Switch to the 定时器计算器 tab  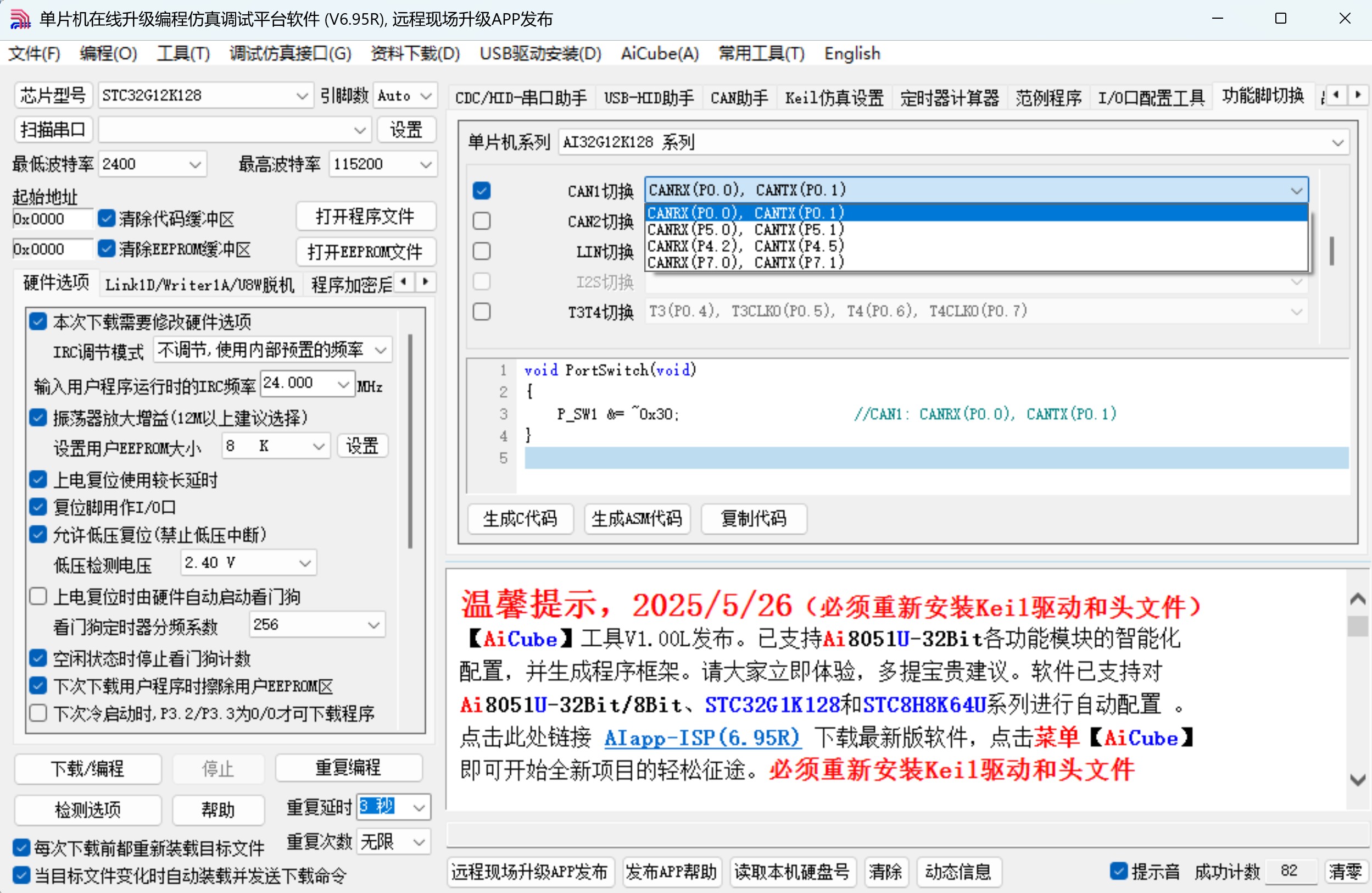tap(950, 98)
